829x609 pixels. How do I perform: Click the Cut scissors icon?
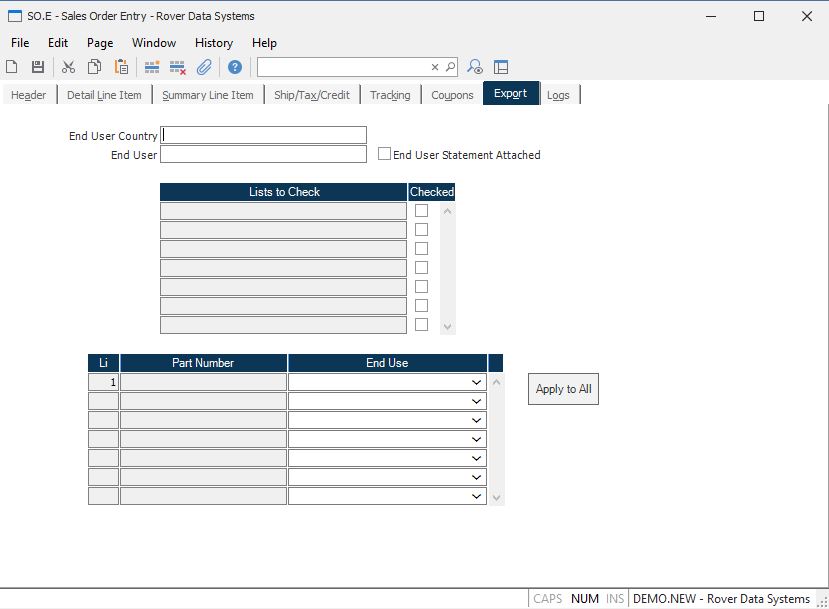point(68,67)
